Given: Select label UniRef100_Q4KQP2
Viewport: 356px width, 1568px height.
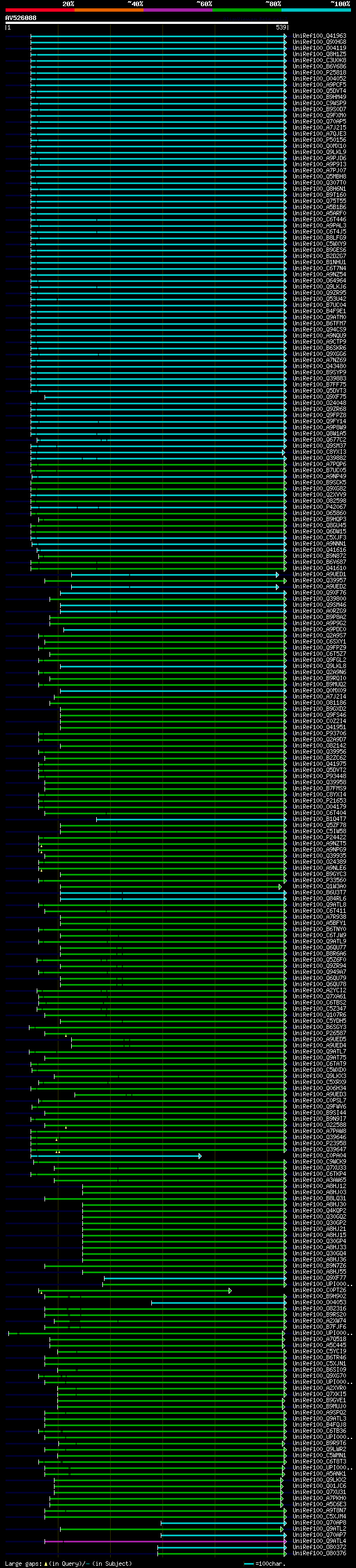Looking at the screenshot, I should pos(319,1210).
